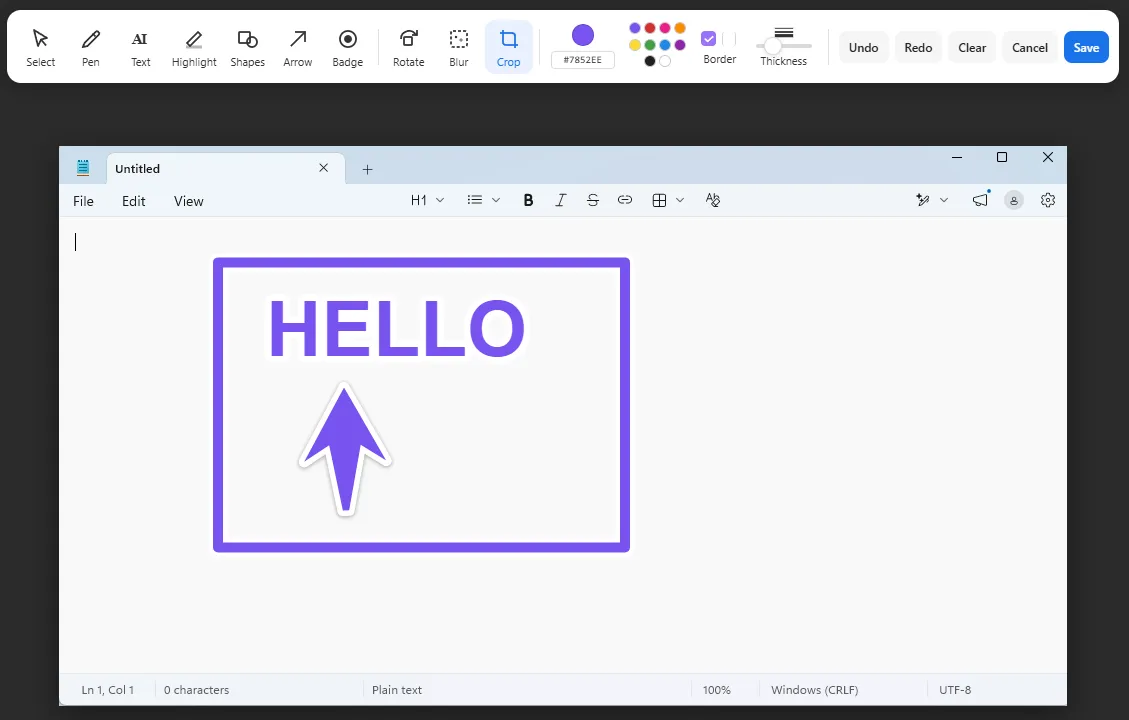Maximize the Notepad window
This screenshot has width=1129, height=720.
click(1002, 157)
